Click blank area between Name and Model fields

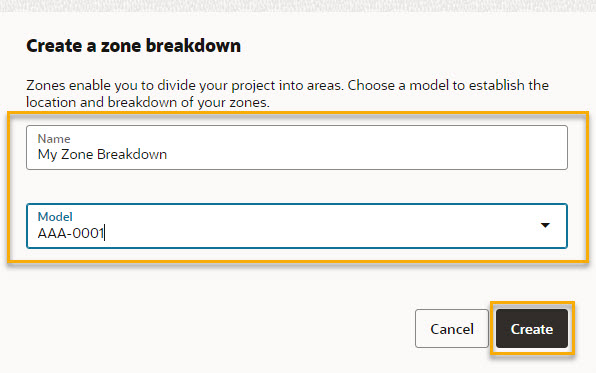pos(297,187)
